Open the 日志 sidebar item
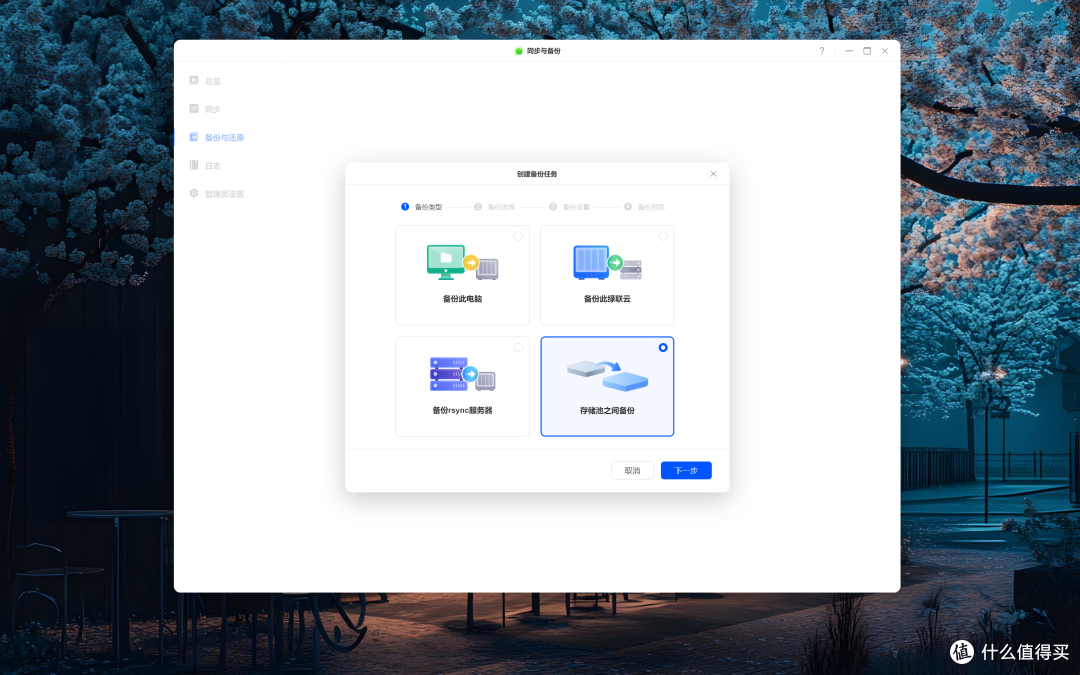 click(205, 165)
